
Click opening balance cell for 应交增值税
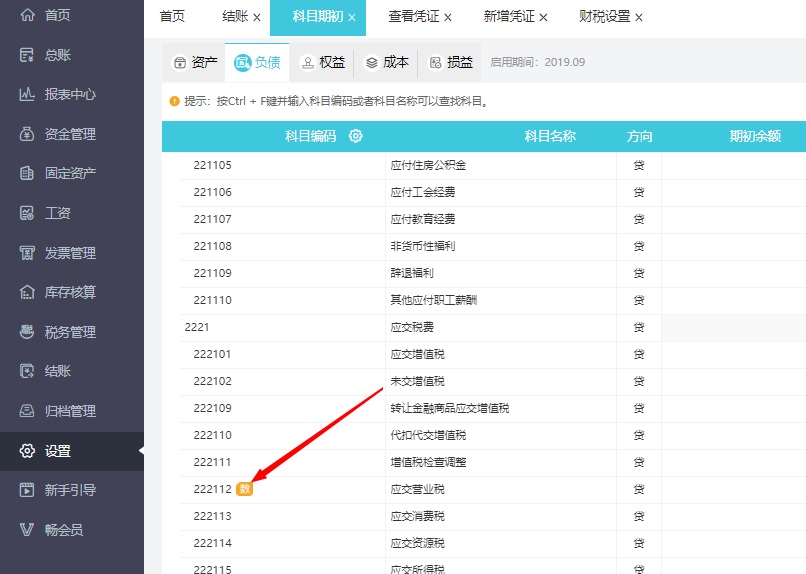(x=734, y=355)
